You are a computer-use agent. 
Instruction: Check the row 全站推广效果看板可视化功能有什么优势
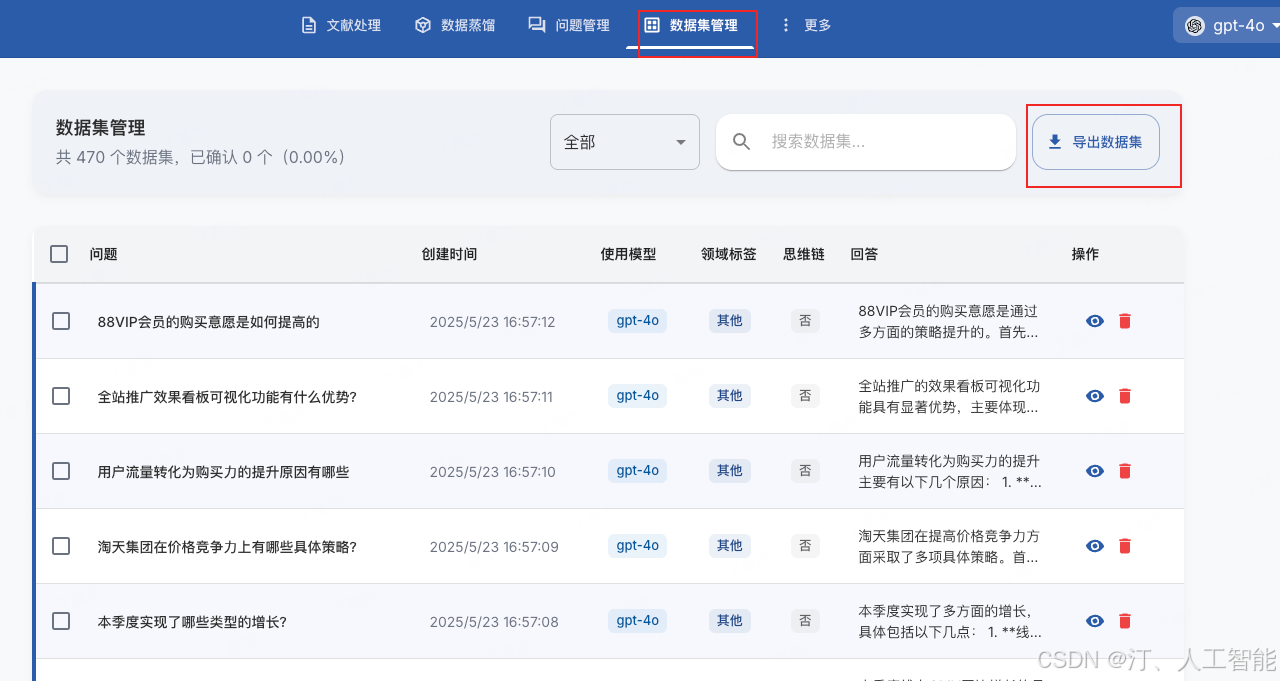(x=61, y=396)
